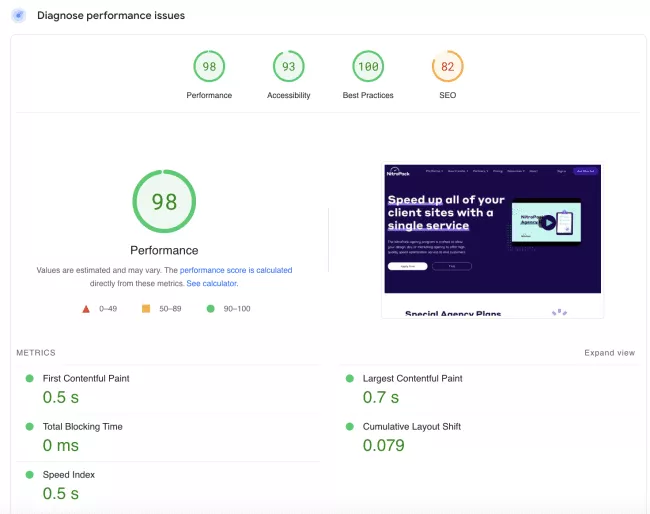Expand the metrics with Expand view
650x514 pixels.
[x=609, y=353]
